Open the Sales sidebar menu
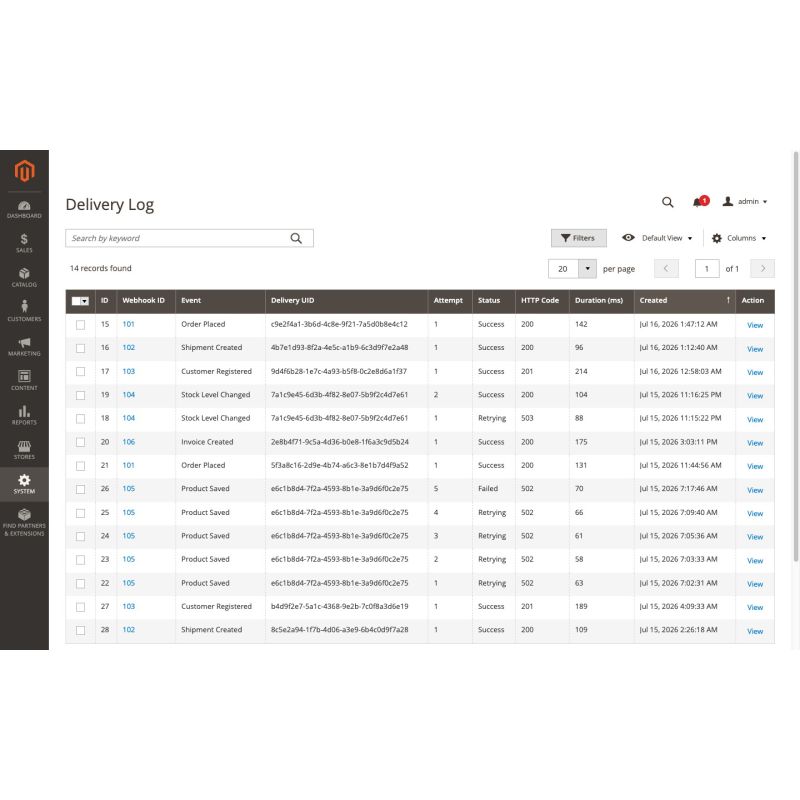The image size is (800, 800). 24,243
